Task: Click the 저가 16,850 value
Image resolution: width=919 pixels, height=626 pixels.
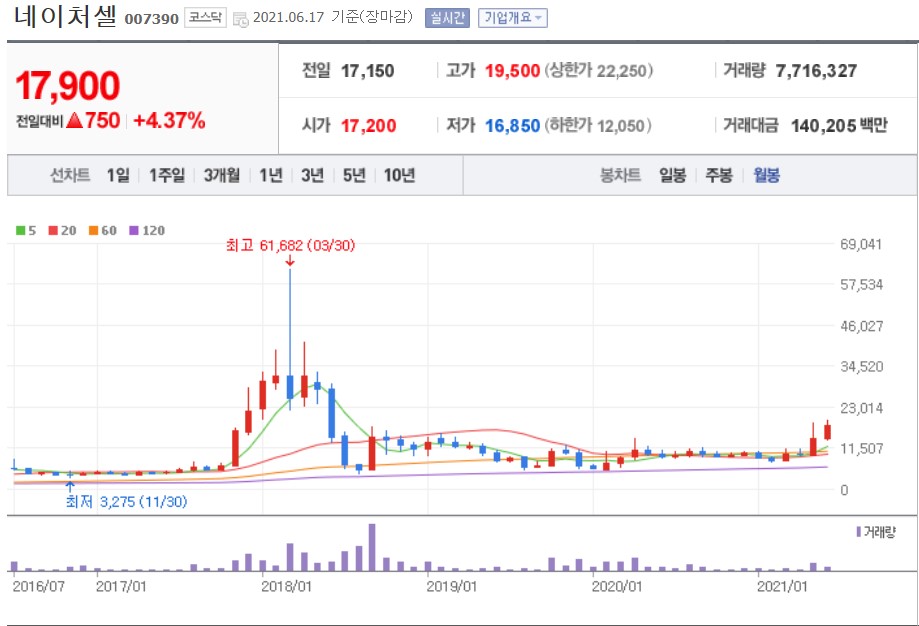Action: pos(512,125)
